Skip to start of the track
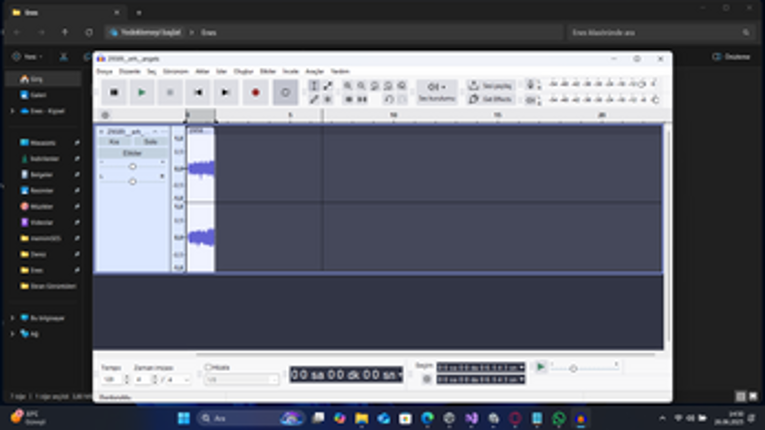 (x=199, y=93)
